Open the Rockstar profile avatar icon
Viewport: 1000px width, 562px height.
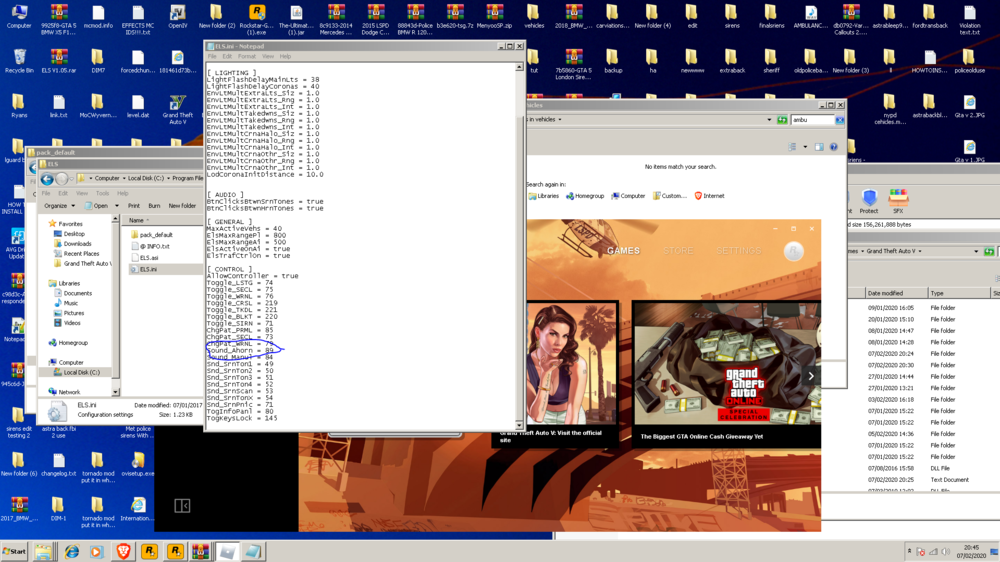[x=793, y=251]
